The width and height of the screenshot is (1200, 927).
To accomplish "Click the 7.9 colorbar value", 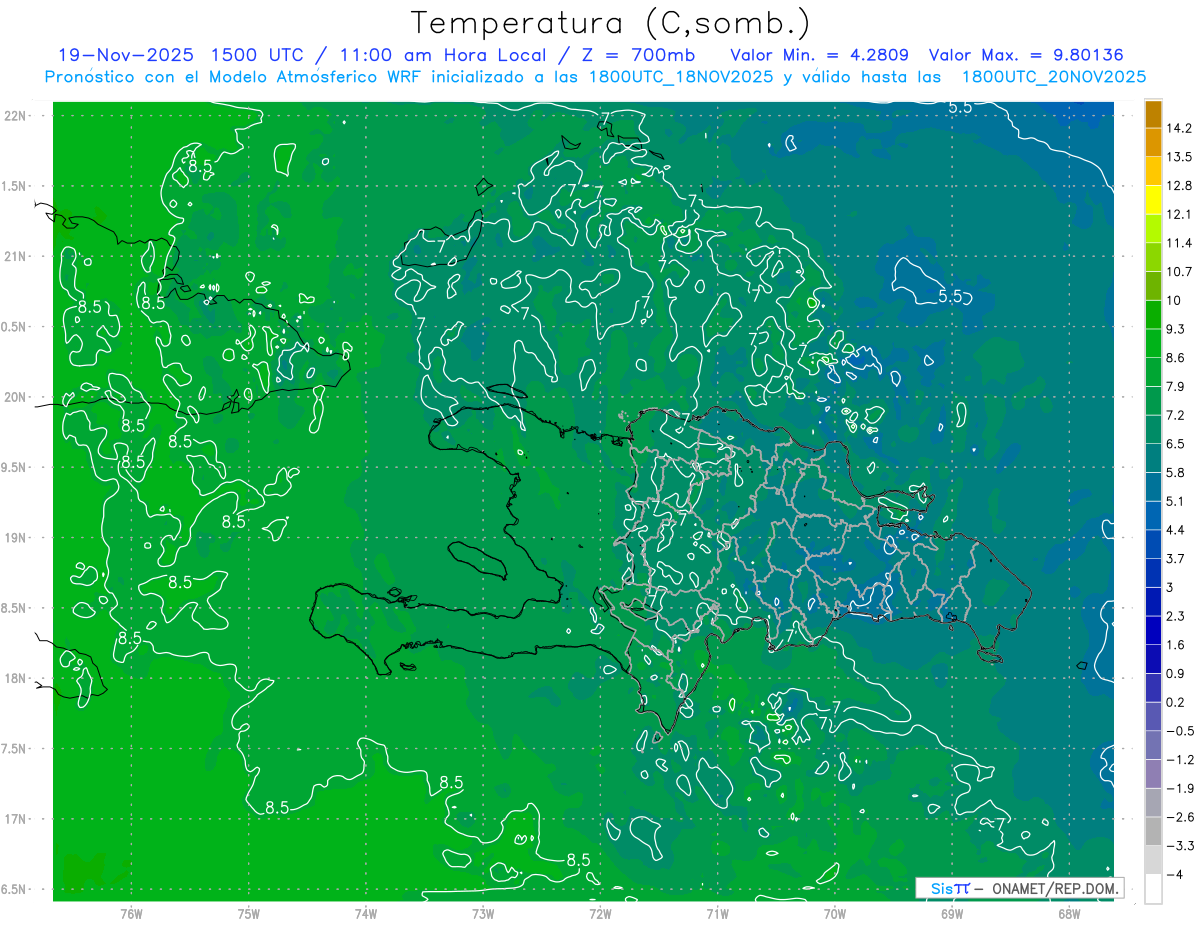I will [x=1175, y=386].
